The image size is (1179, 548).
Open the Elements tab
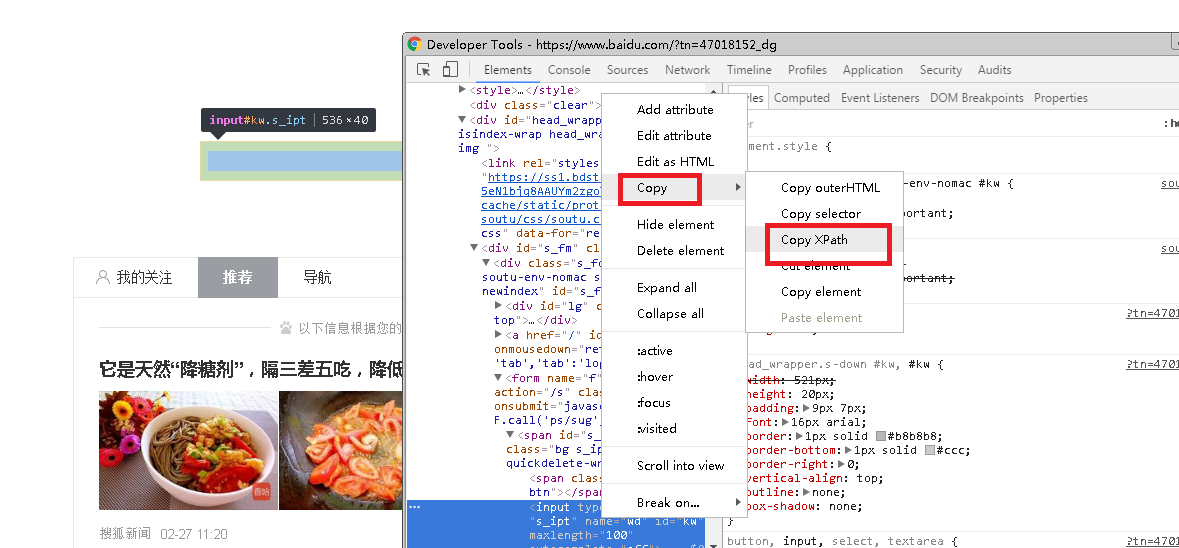pyautogui.click(x=508, y=70)
